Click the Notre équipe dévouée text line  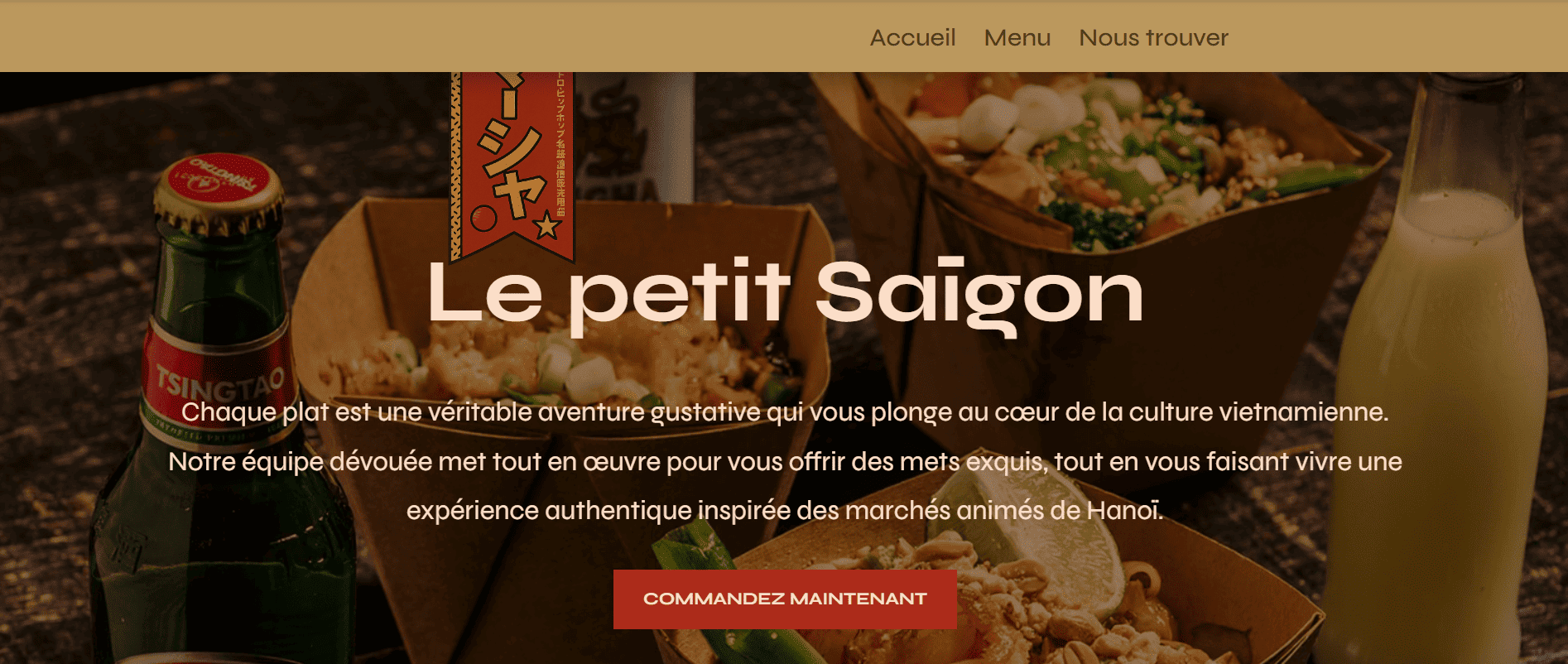(785, 461)
